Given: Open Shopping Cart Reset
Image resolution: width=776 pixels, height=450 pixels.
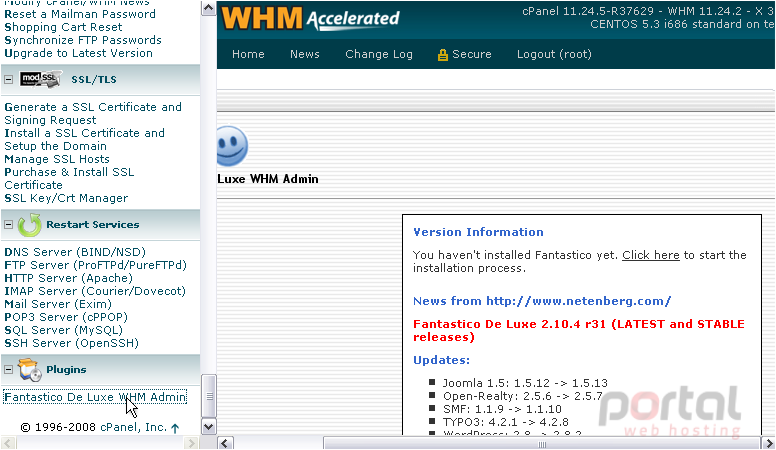Looking at the screenshot, I should point(63,27).
